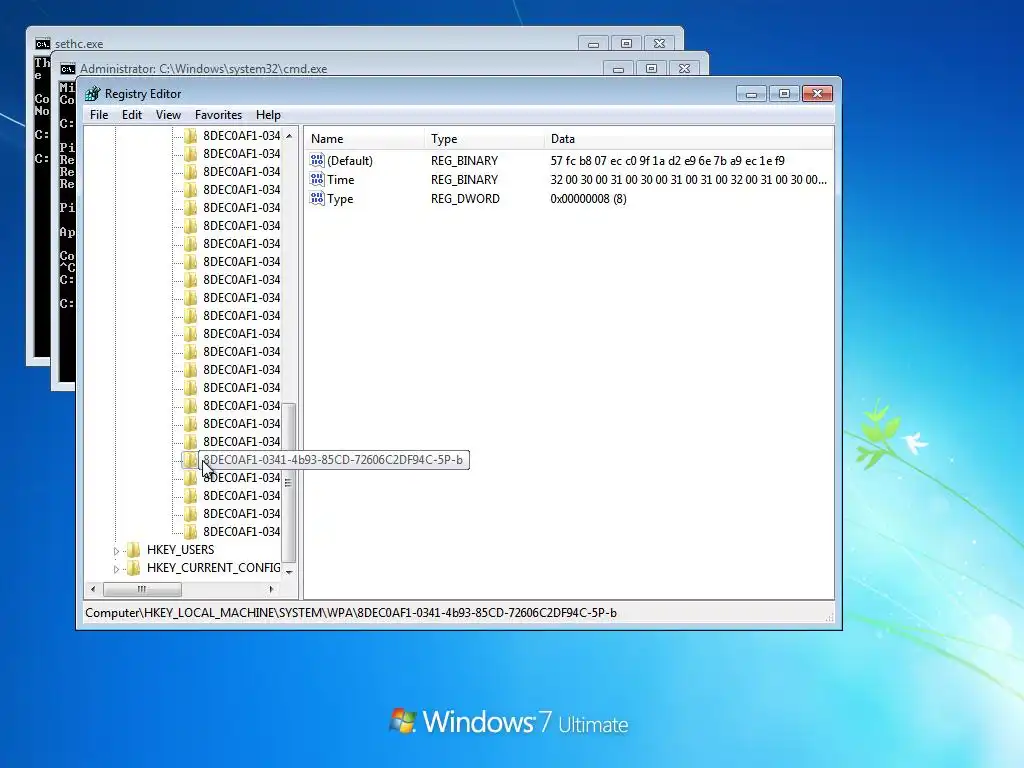Open the File menu
This screenshot has height=768, width=1024.
tap(99, 115)
